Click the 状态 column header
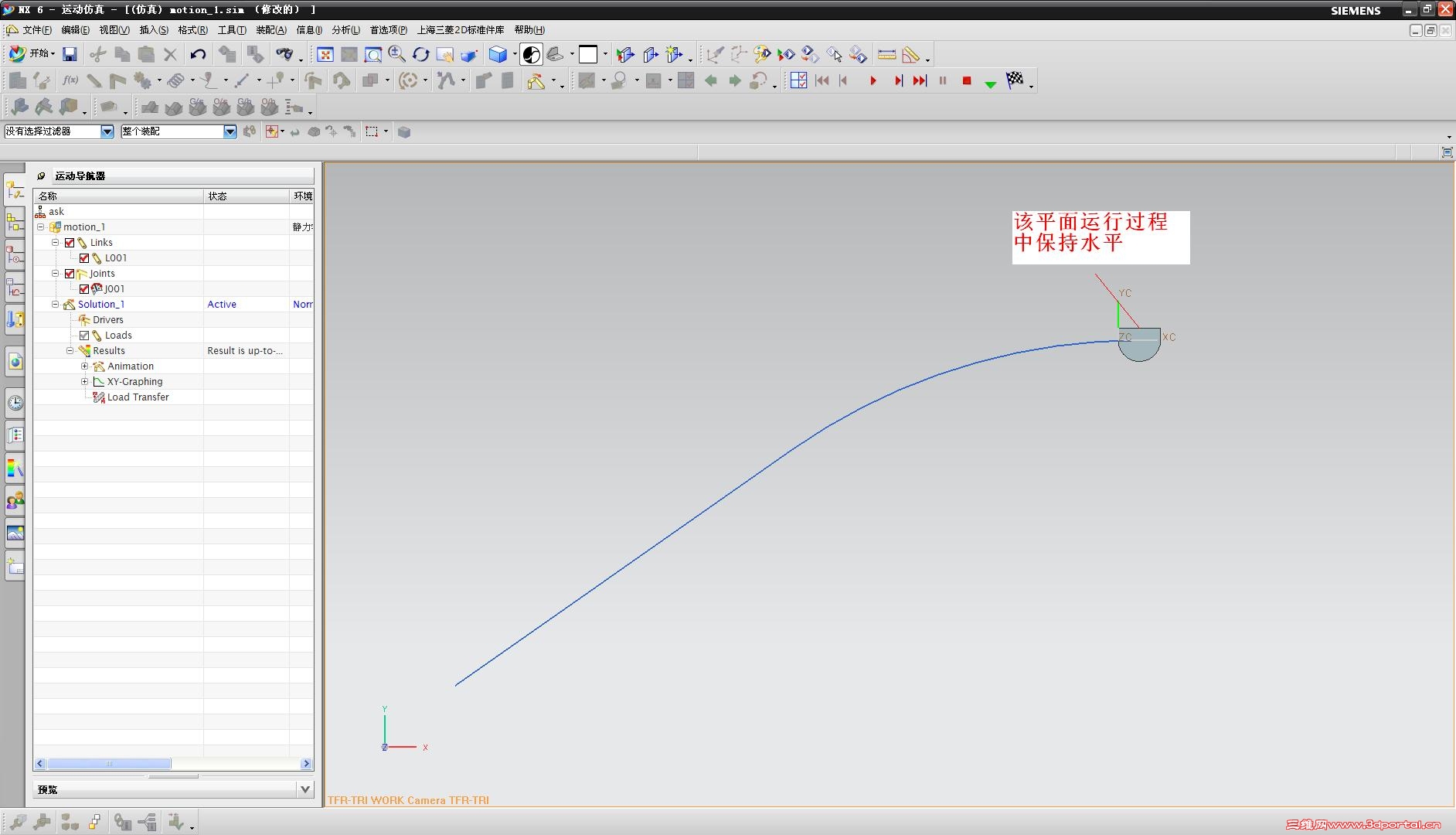1456x835 pixels. [x=247, y=196]
